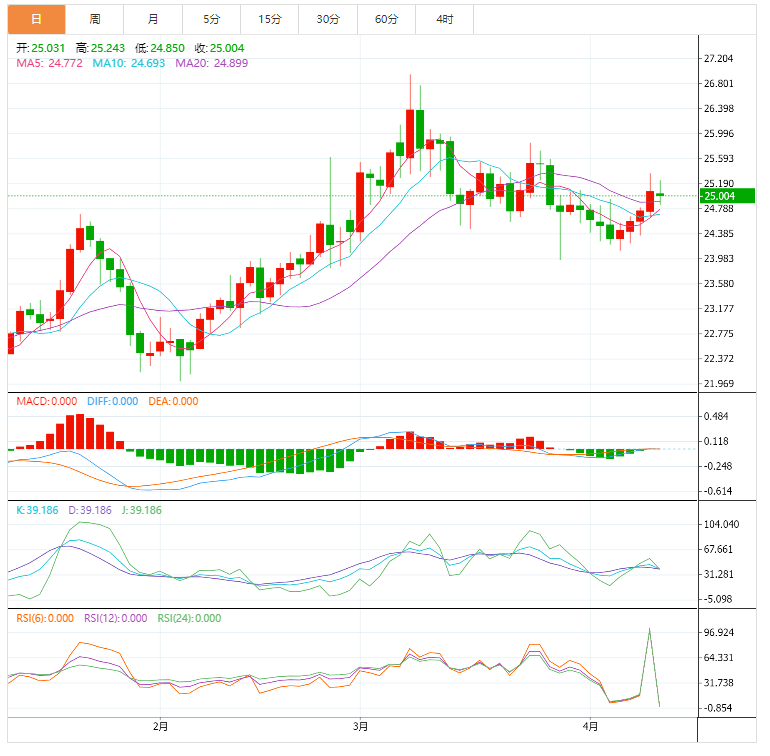Select the 15分 interval tab
The image size is (770, 756).
(269, 19)
